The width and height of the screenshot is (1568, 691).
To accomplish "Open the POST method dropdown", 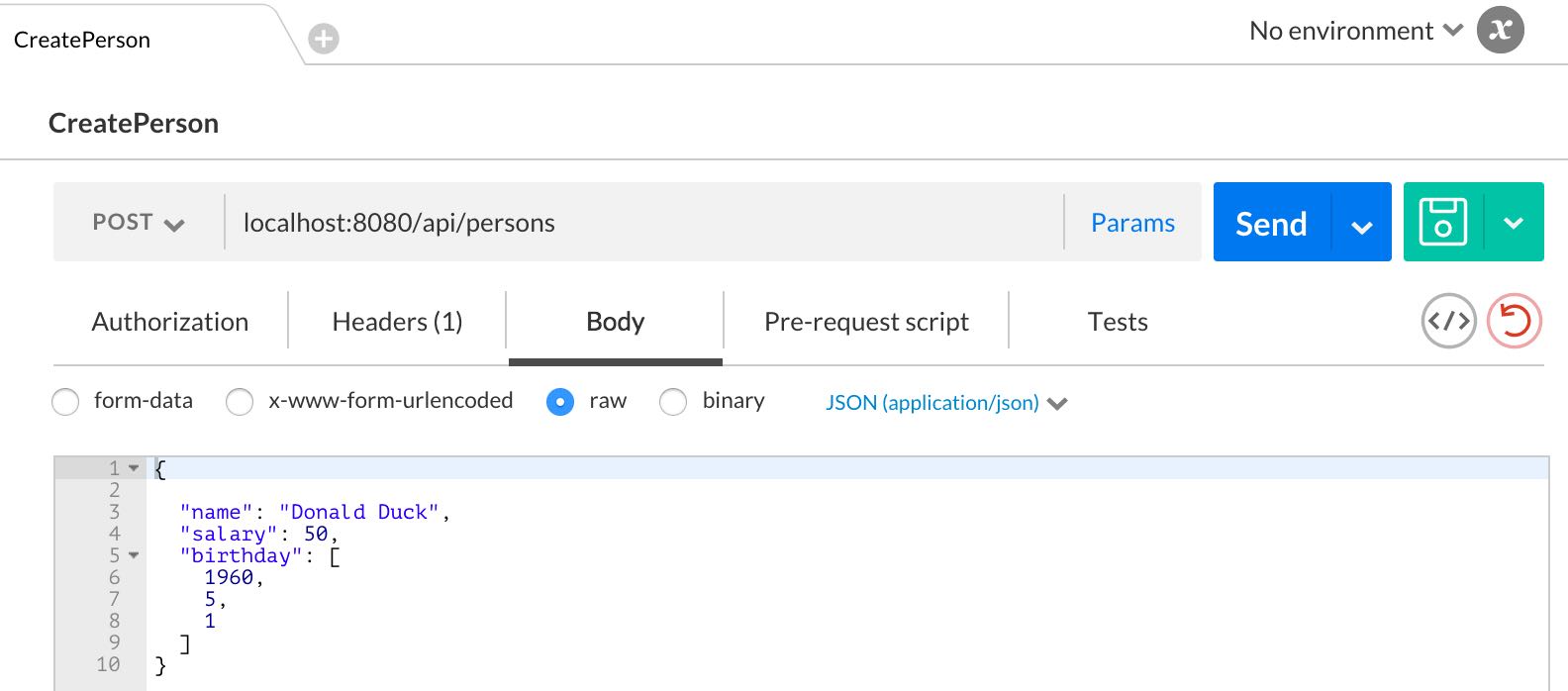I will pyautogui.click(x=139, y=223).
